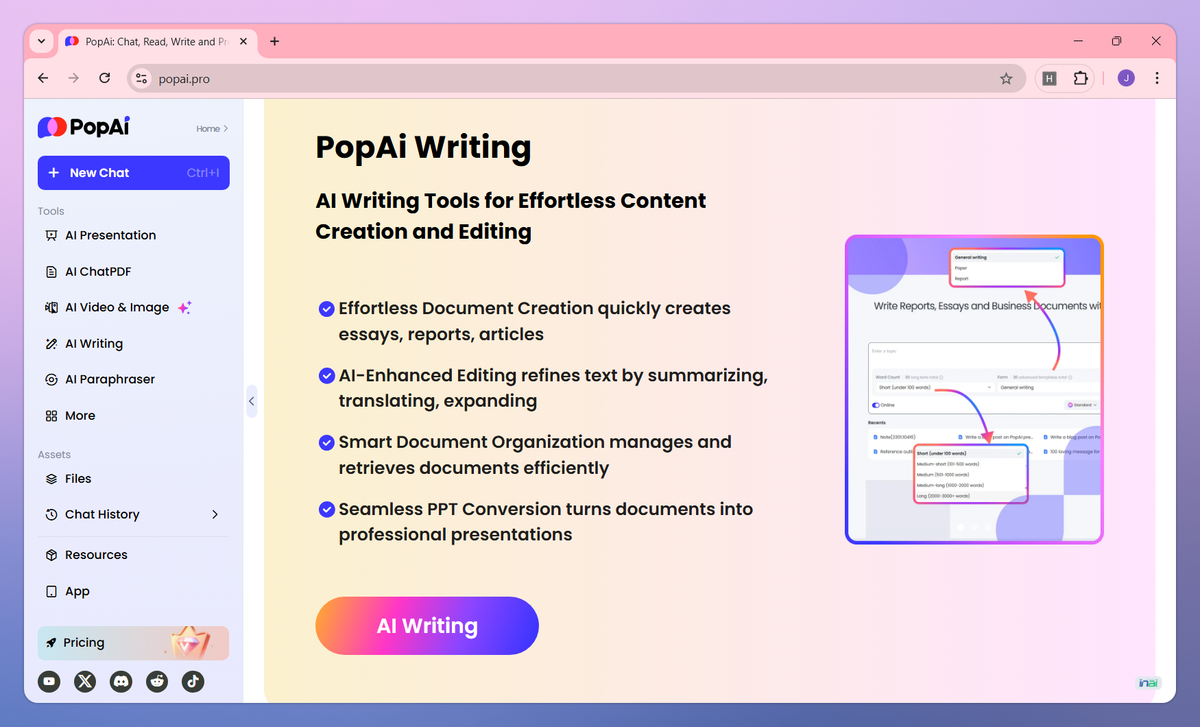Toggle the browser extensions panel

(x=1081, y=78)
